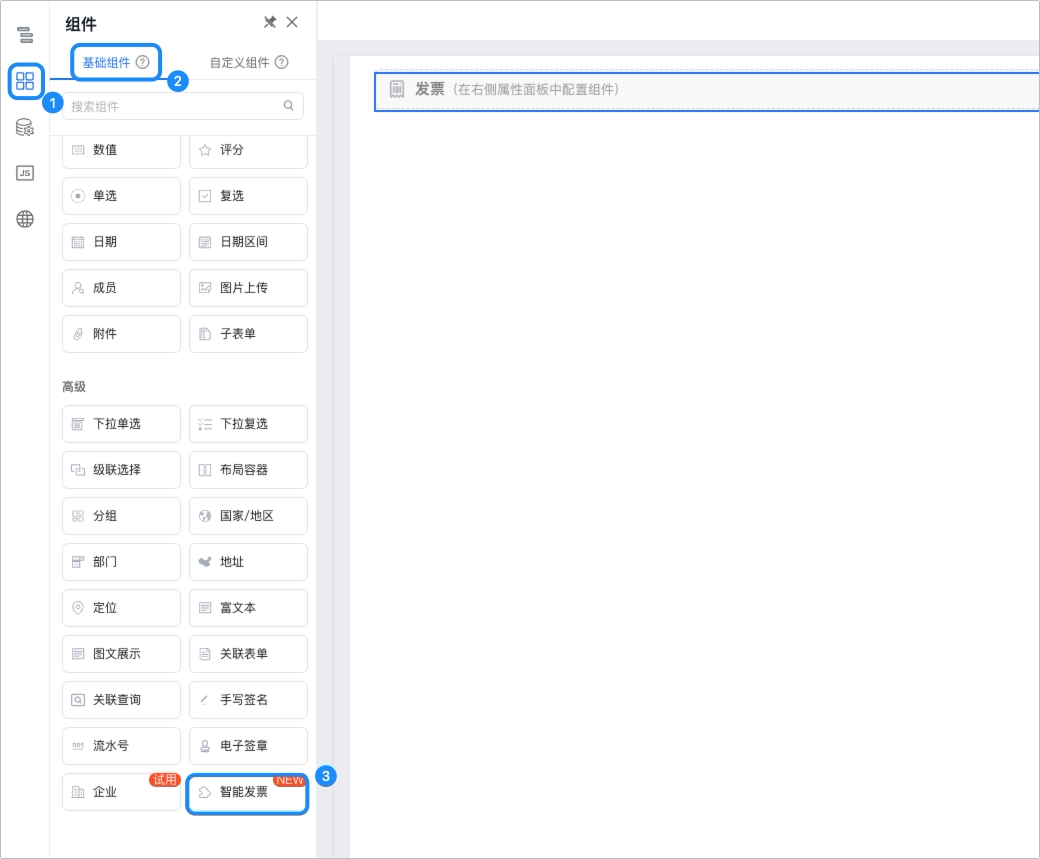Click help icon next to 自定义组件
This screenshot has width=1040, height=859.
click(x=282, y=62)
